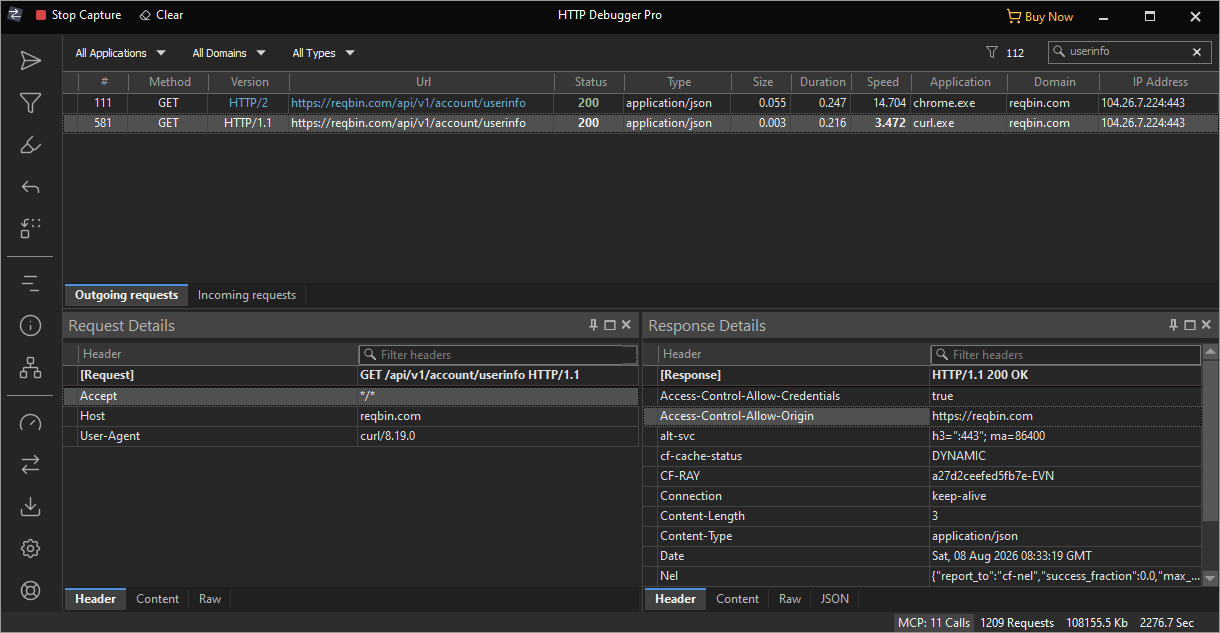This screenshot has width=1220, height=633.
Task: Open the lifebuoy help icon
Action: (x=31, y=590)
